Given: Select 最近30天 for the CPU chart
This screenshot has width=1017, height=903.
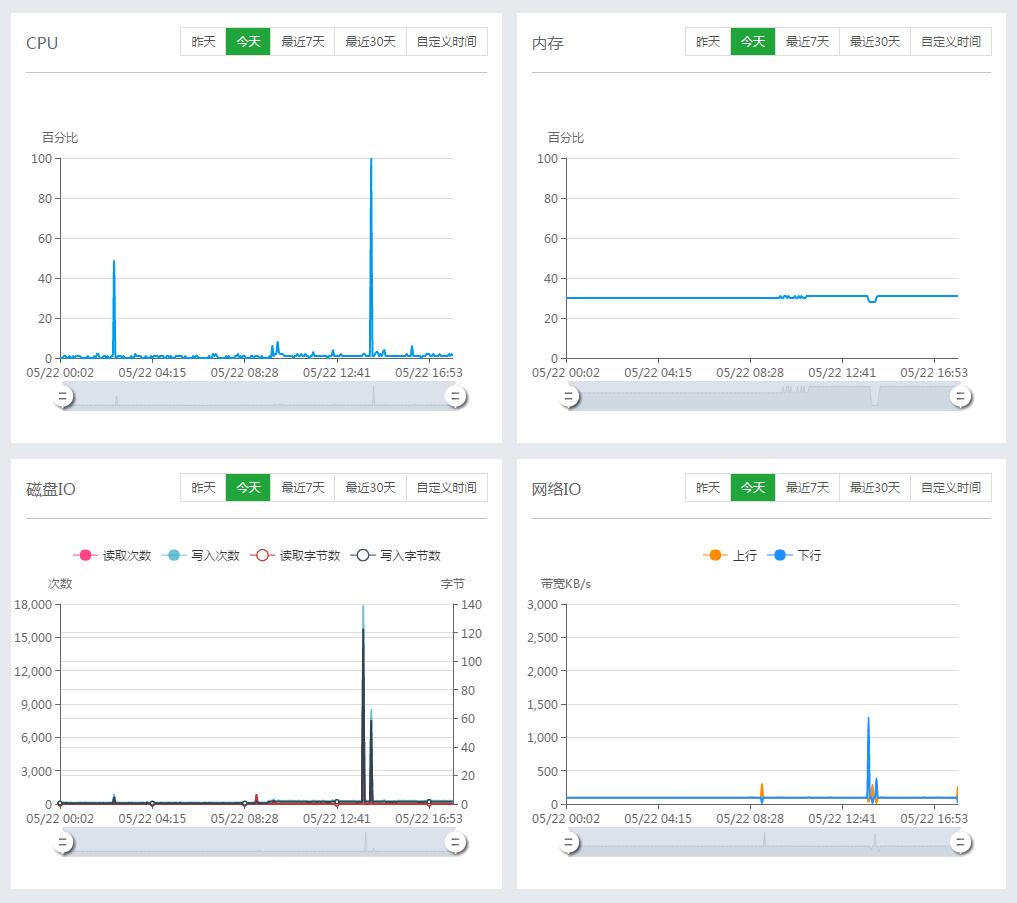Looking at the screenshot, I should click(x=370, y=41).
